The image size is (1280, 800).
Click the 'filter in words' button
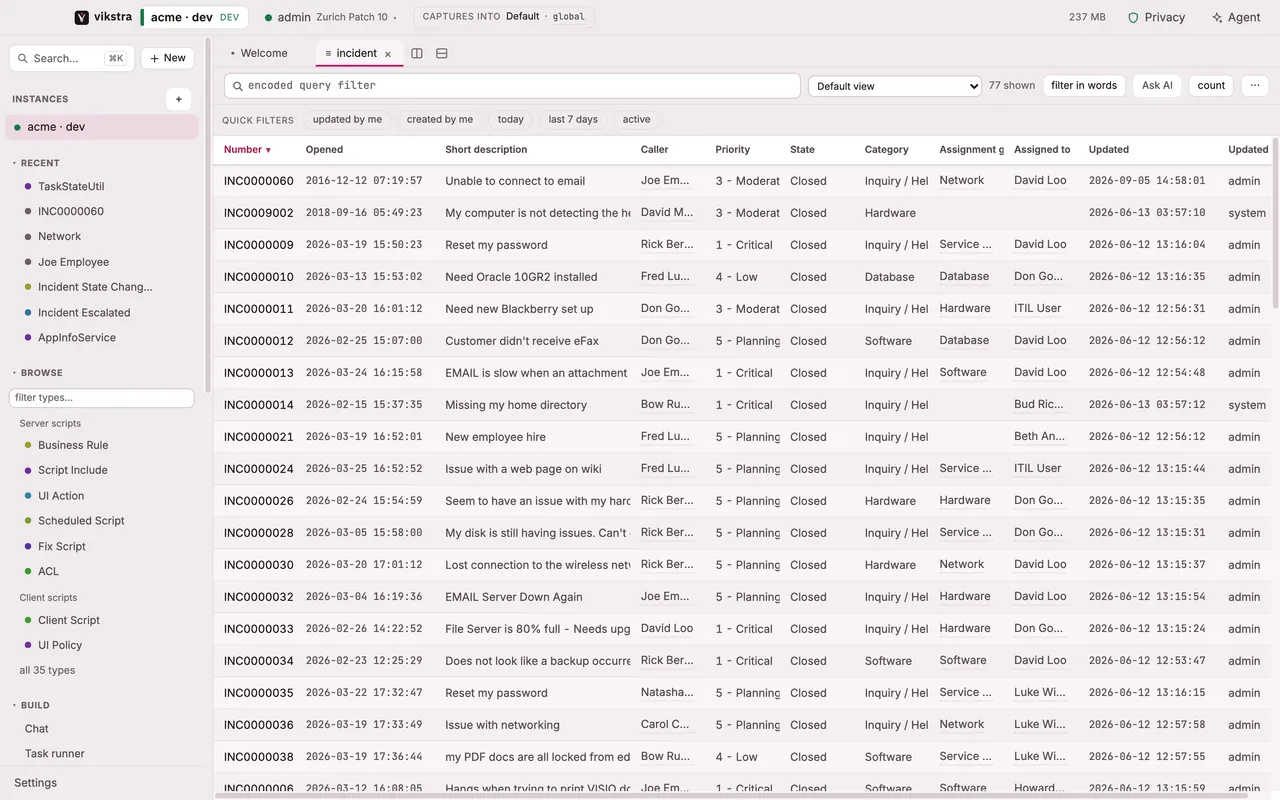click(x=1084, y=86)
